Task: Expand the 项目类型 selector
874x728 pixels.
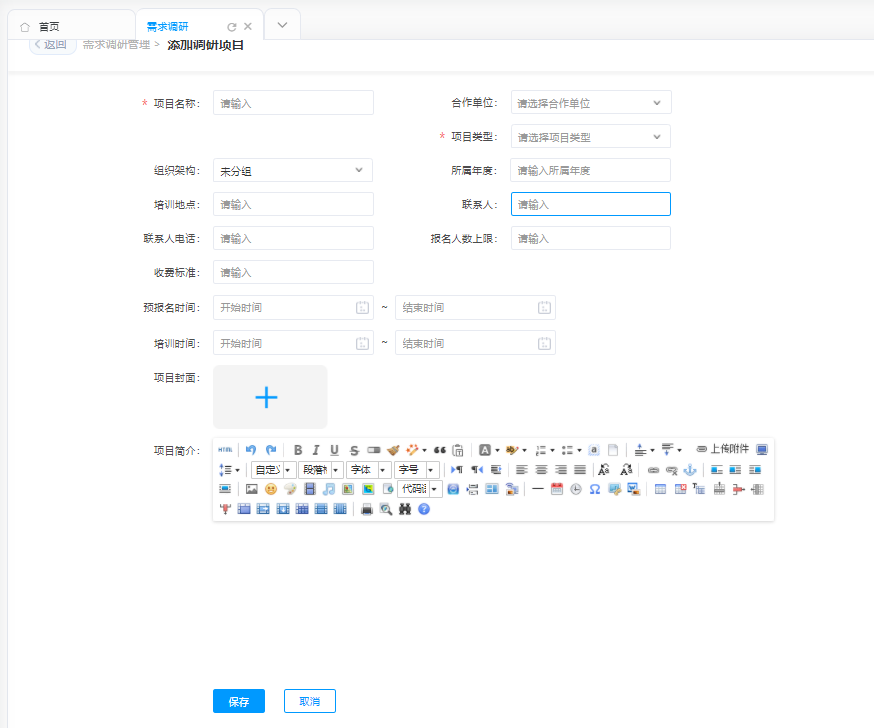Action: point(590,137)
